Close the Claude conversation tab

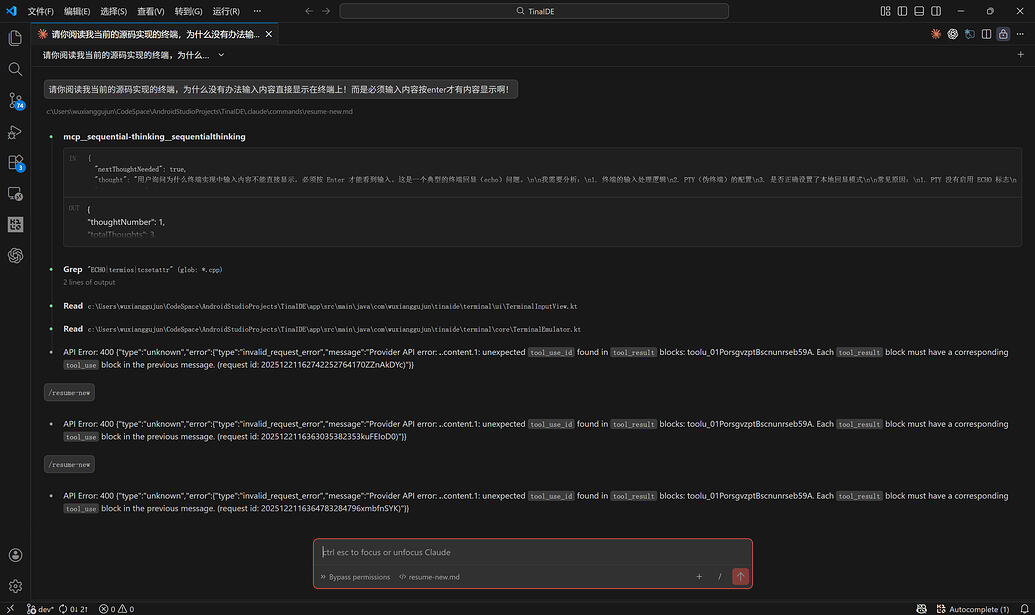(x=269, y=34)
